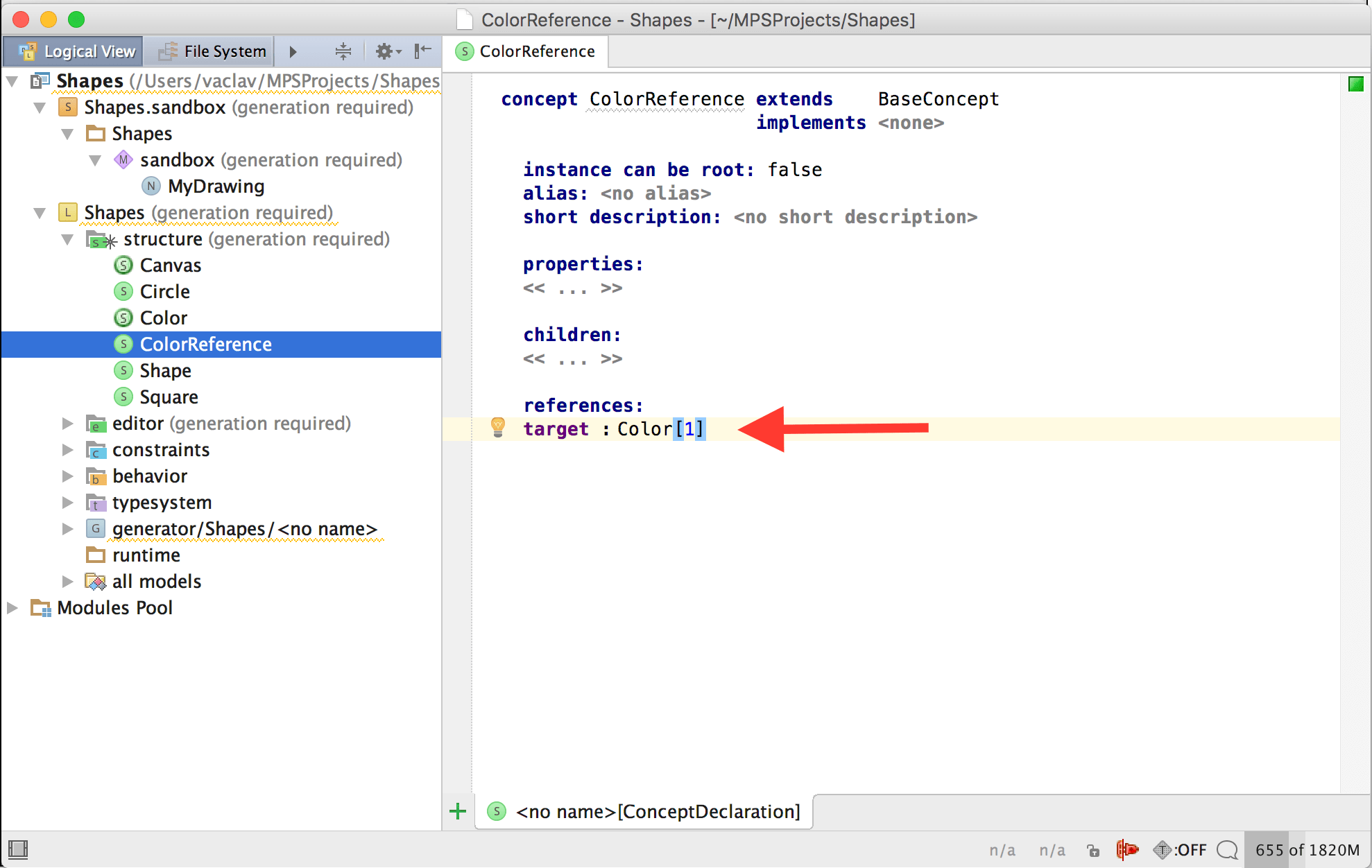The height and width of the screenshot is (868, 1372).
Task: Click the tool windows button in bottom-left corner
Action: [x=18, y=849]
